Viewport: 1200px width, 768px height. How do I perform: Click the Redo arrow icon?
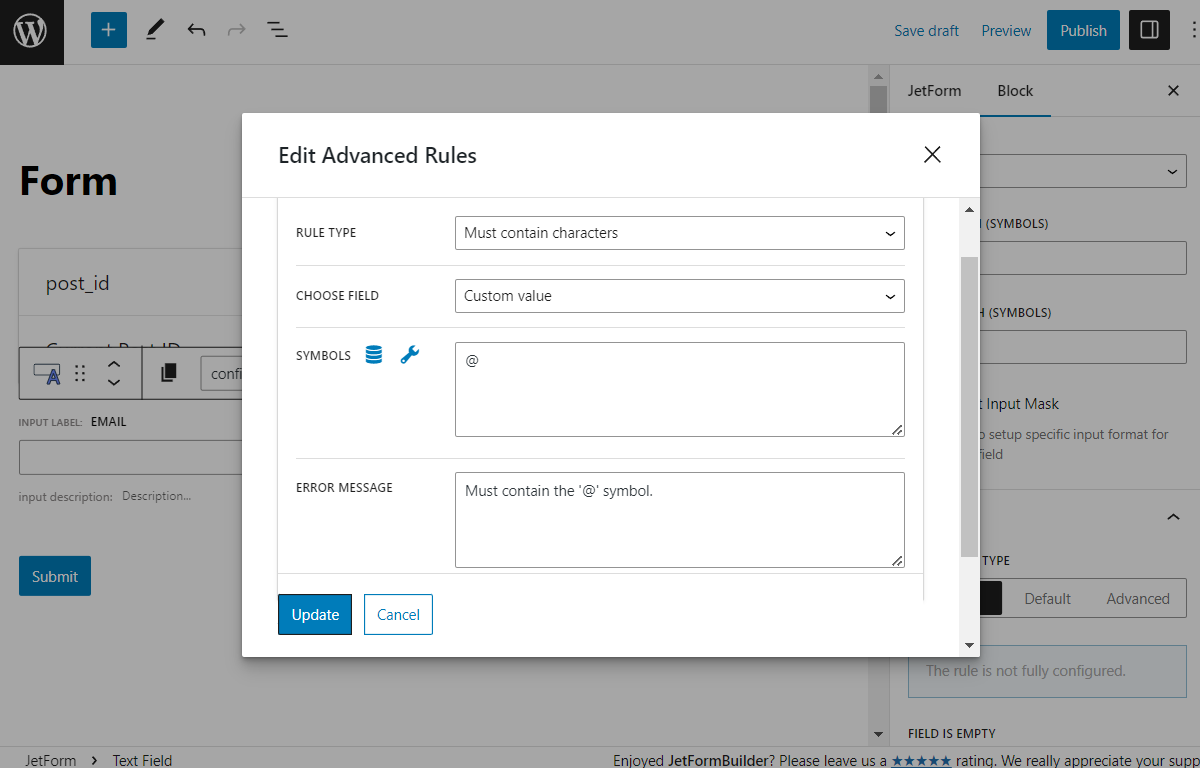pos(236,30)
